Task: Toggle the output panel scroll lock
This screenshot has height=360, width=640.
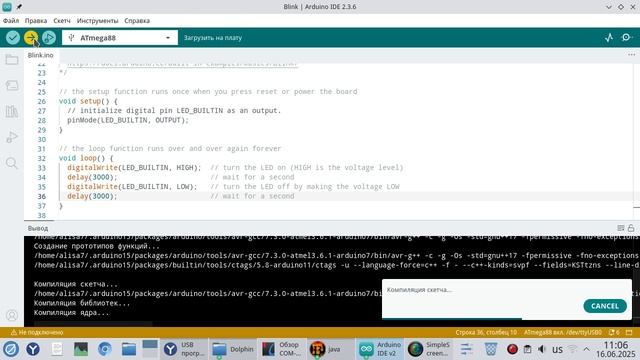Action: click(631, 228)
